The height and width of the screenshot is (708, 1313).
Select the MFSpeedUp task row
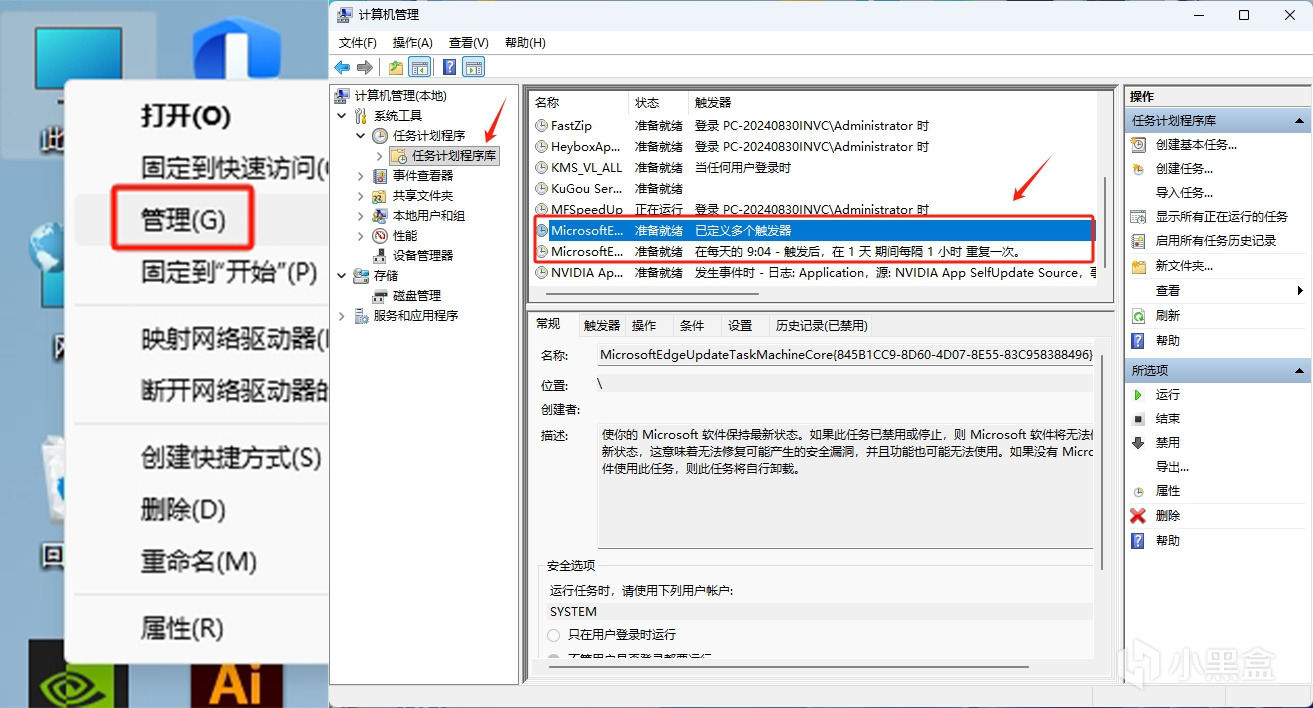pyautogui.click(x=813, y=210)
